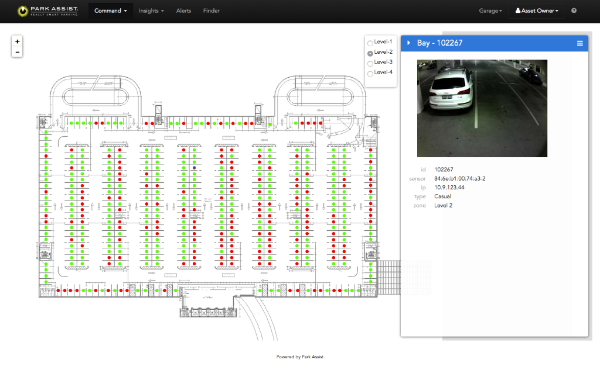Zoom out the map with minus button
The width and height of the screenshot is (600, 384).
coord(17,52)
